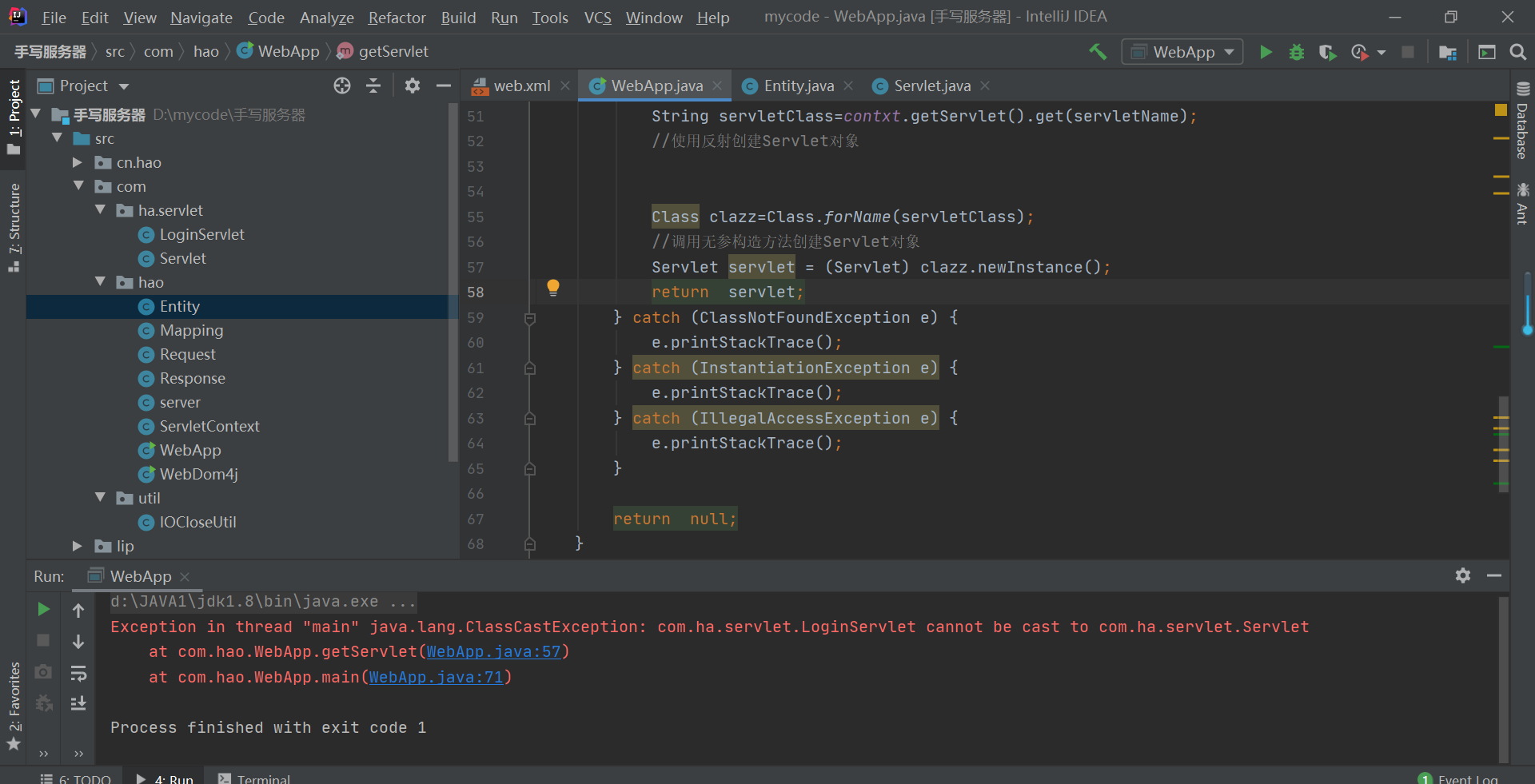Open the Database side tool window
Viewport: 1535px width, 784px height.
coord(1522,120)
